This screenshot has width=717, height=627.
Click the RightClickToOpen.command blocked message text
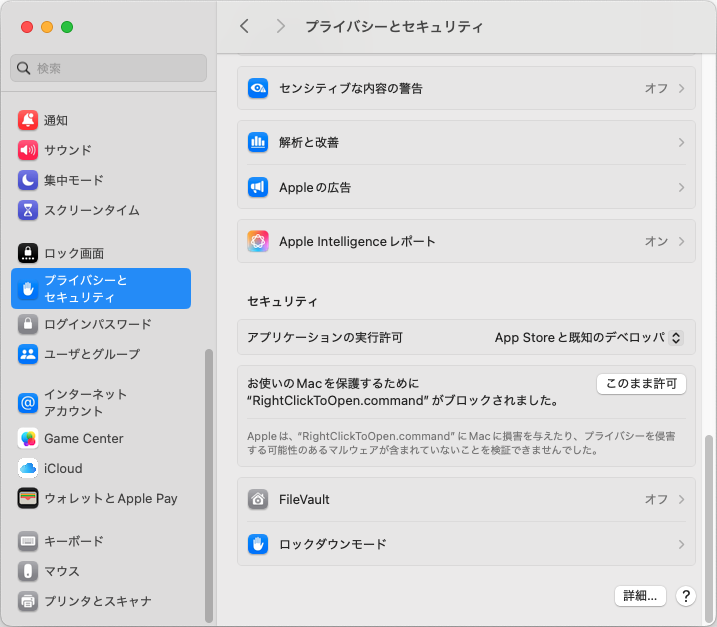pyautogui.click(x=403, y=392)
